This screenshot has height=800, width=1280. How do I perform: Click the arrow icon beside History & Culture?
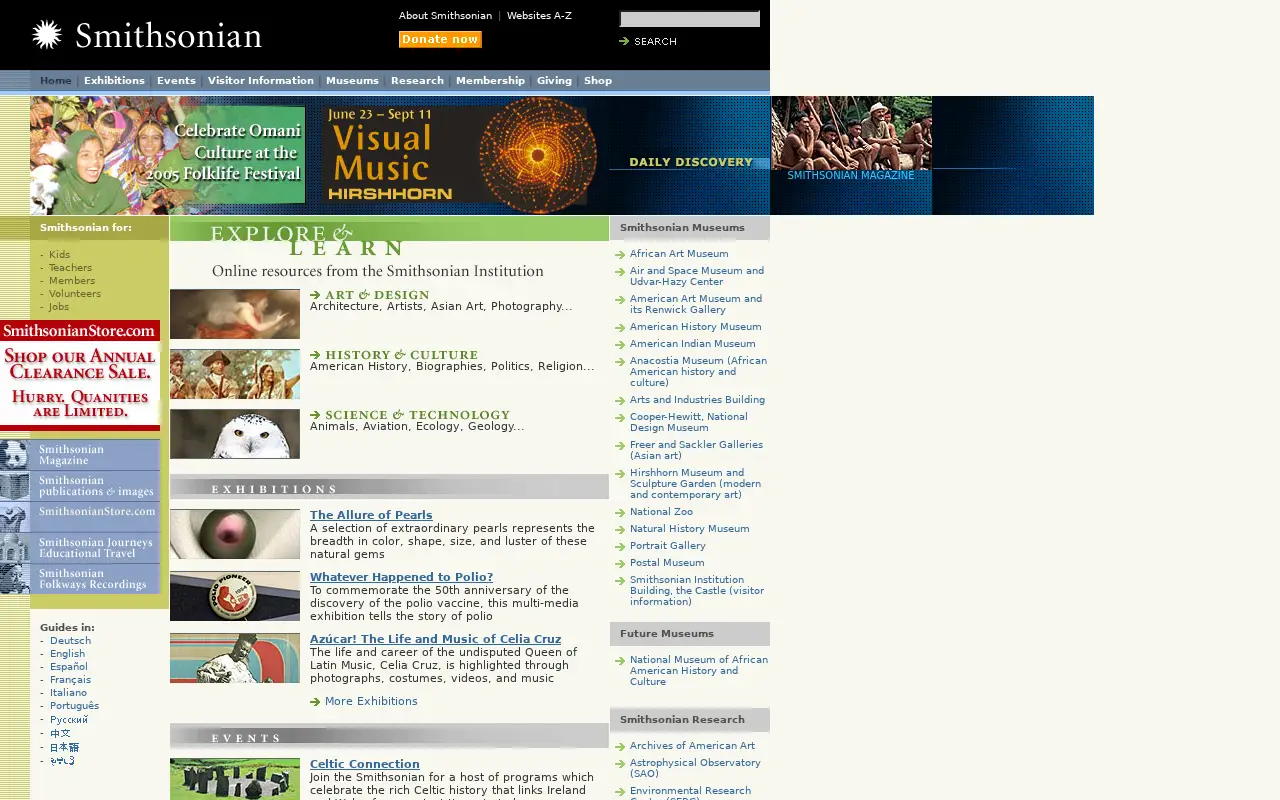pyautogui.click(x=315, y=355)
